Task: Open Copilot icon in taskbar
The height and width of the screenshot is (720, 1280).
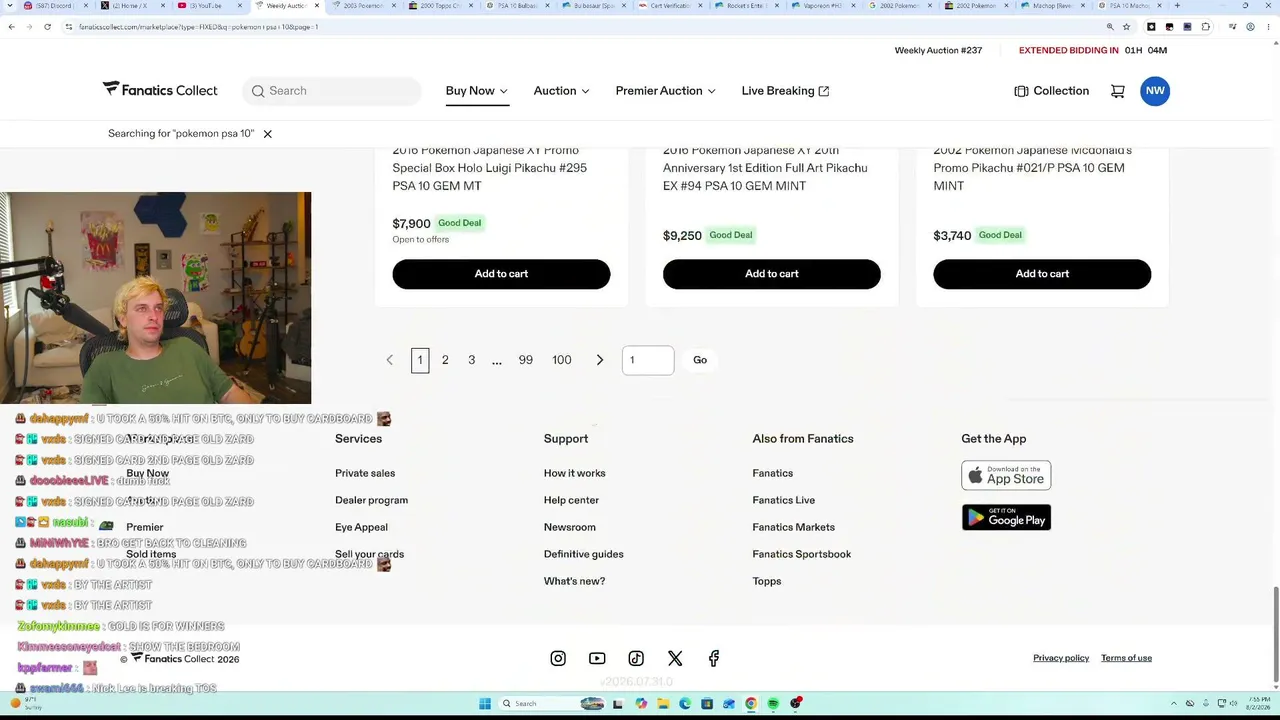Action: pos(641,704)
